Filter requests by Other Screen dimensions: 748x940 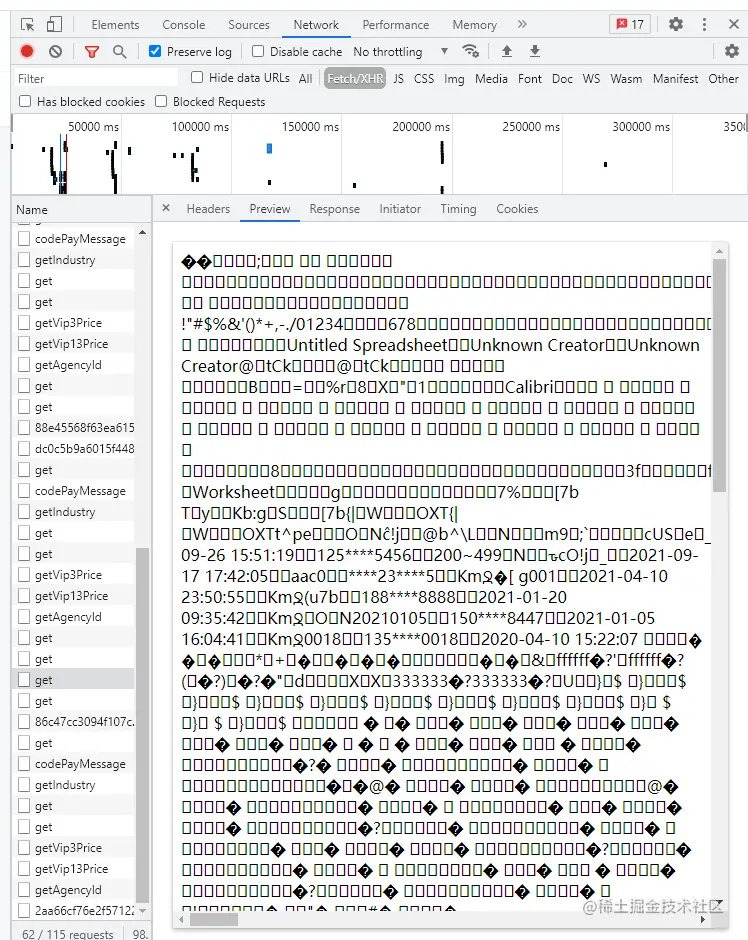pyautogui.click(x=723, y=79)
